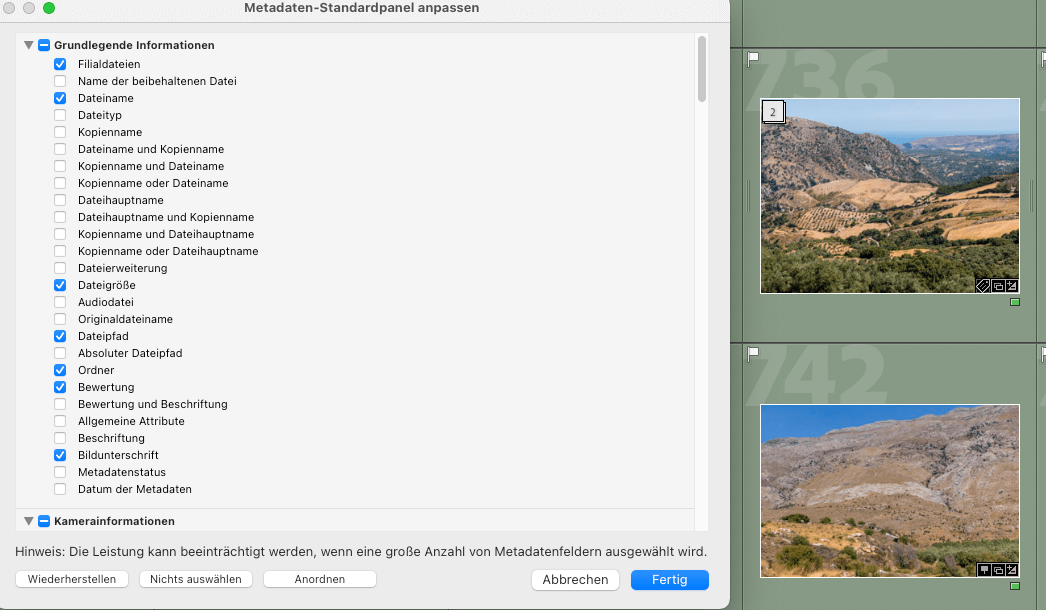Uncheck the Filialdateien checkbox
Screen dimensions: 1046x610
[60, 64]
